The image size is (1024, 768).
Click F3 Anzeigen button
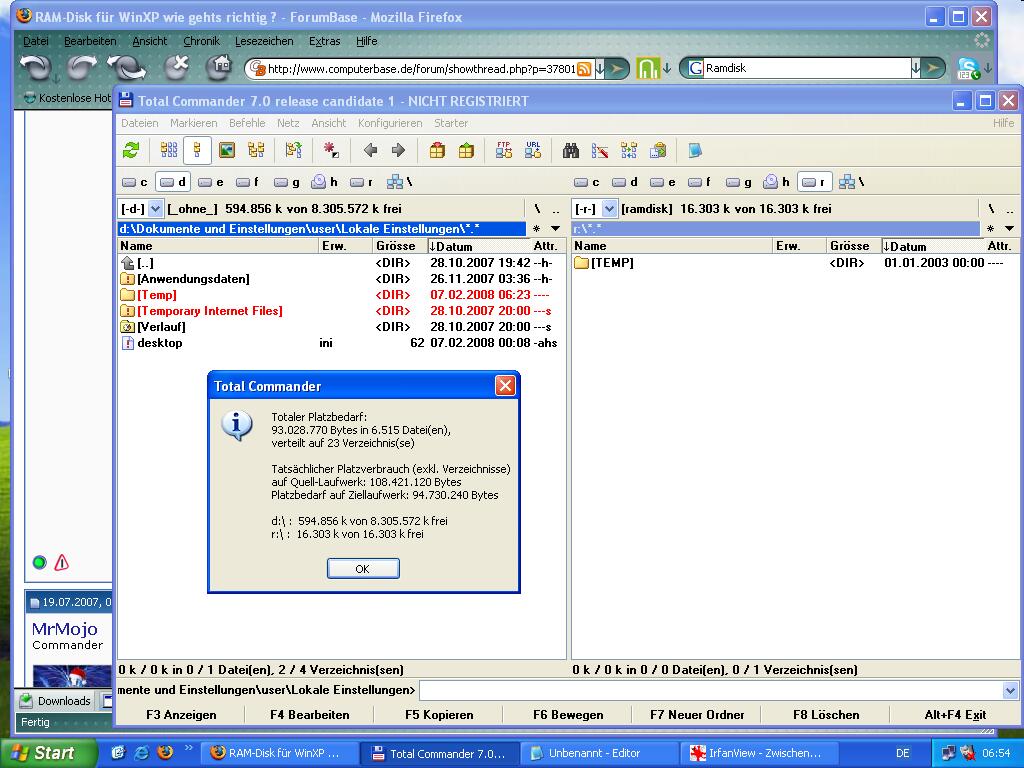click(181, 715)
